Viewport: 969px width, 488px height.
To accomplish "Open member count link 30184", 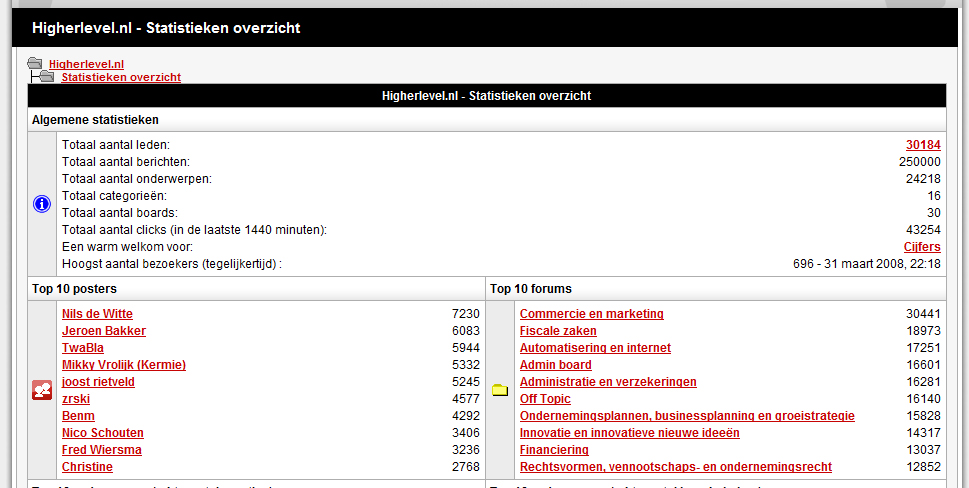I will point(923,145).
